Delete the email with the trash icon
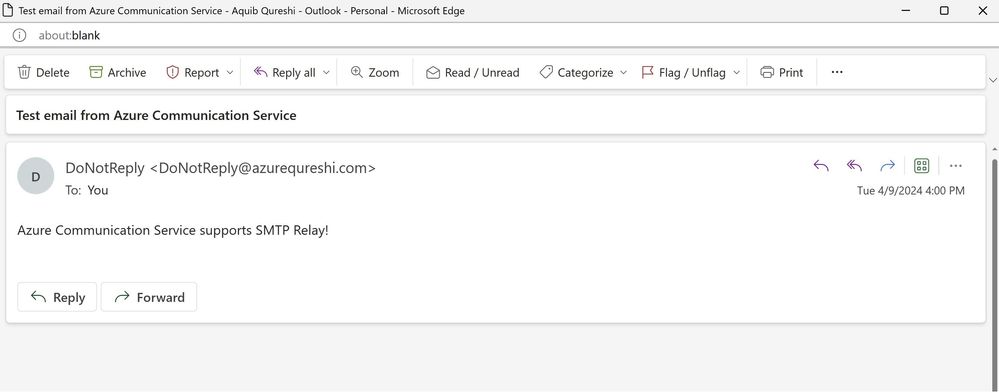This screenshot has width=999, height=392. point(43,73)
